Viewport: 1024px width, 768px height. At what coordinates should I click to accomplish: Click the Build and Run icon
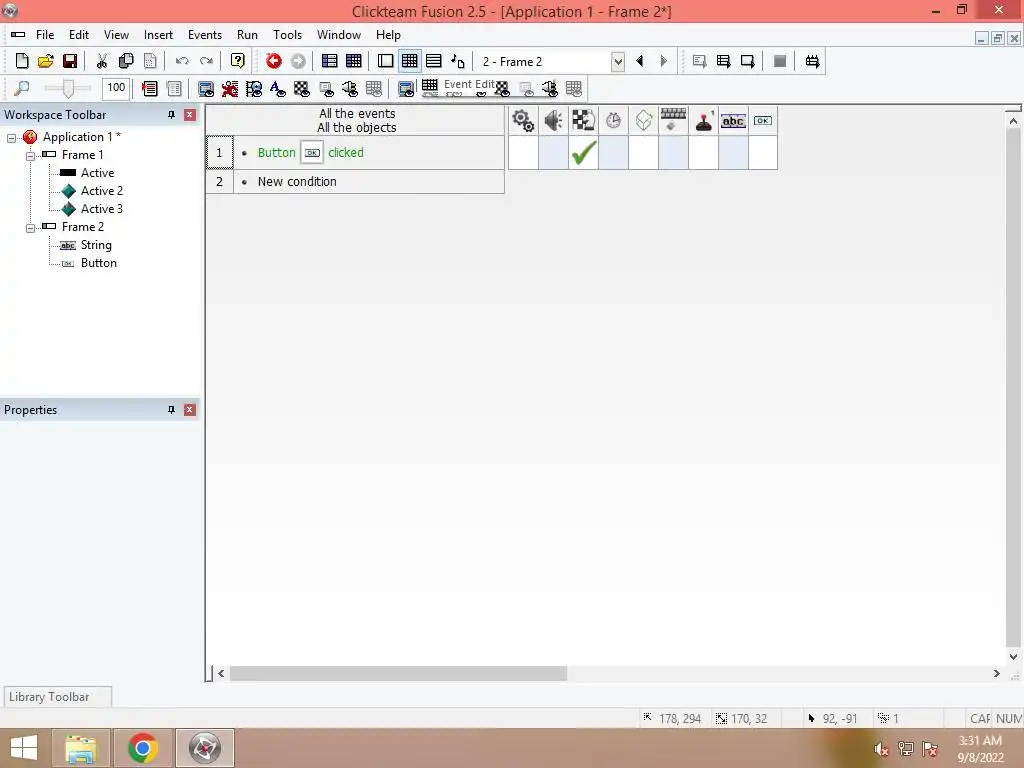(x=812, y=61)
